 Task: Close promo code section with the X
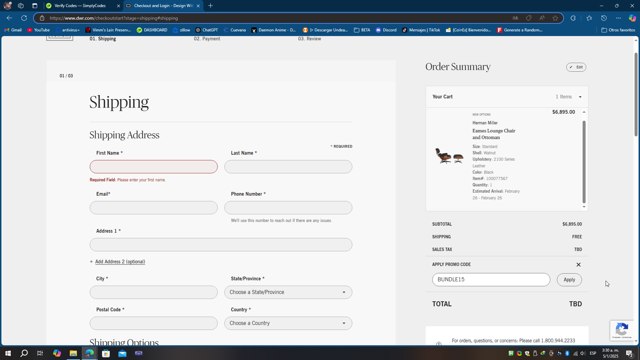click(578, 264)
